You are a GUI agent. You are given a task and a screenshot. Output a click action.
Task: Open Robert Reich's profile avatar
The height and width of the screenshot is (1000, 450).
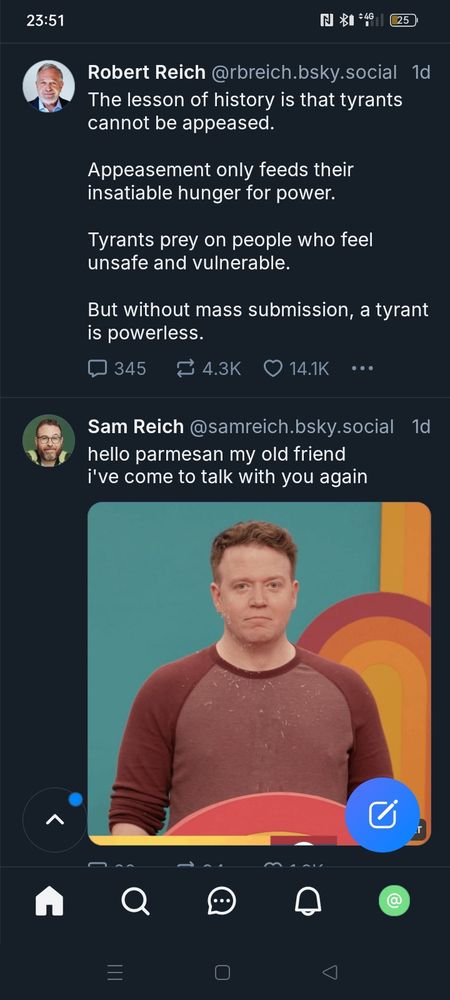(48, 87)
